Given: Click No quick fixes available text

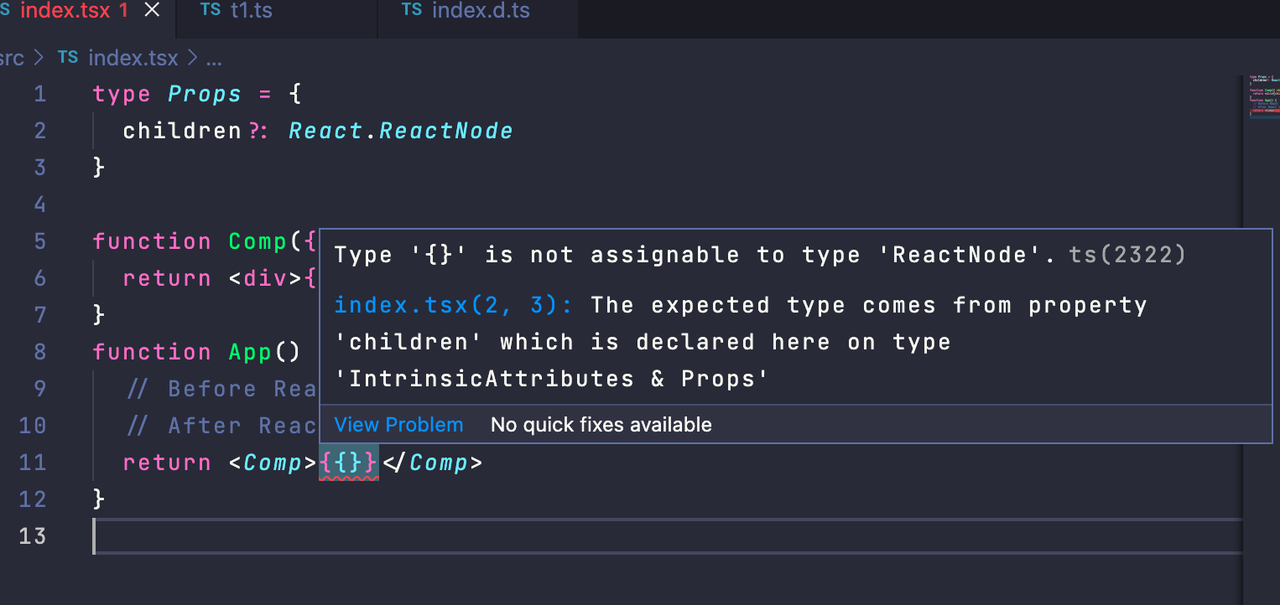Looking at the screenshot, I should (601, 425).
